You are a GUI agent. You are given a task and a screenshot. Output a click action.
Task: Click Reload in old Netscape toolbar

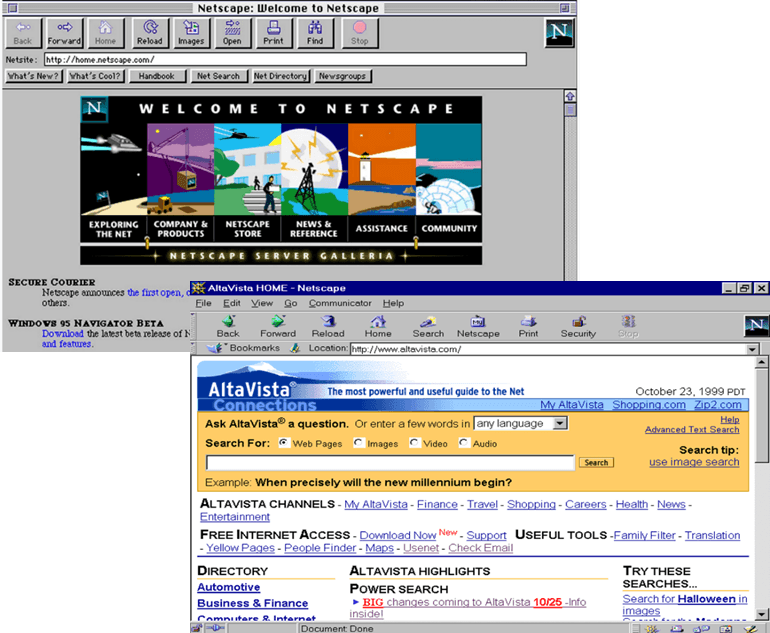(x=150, y=33)
